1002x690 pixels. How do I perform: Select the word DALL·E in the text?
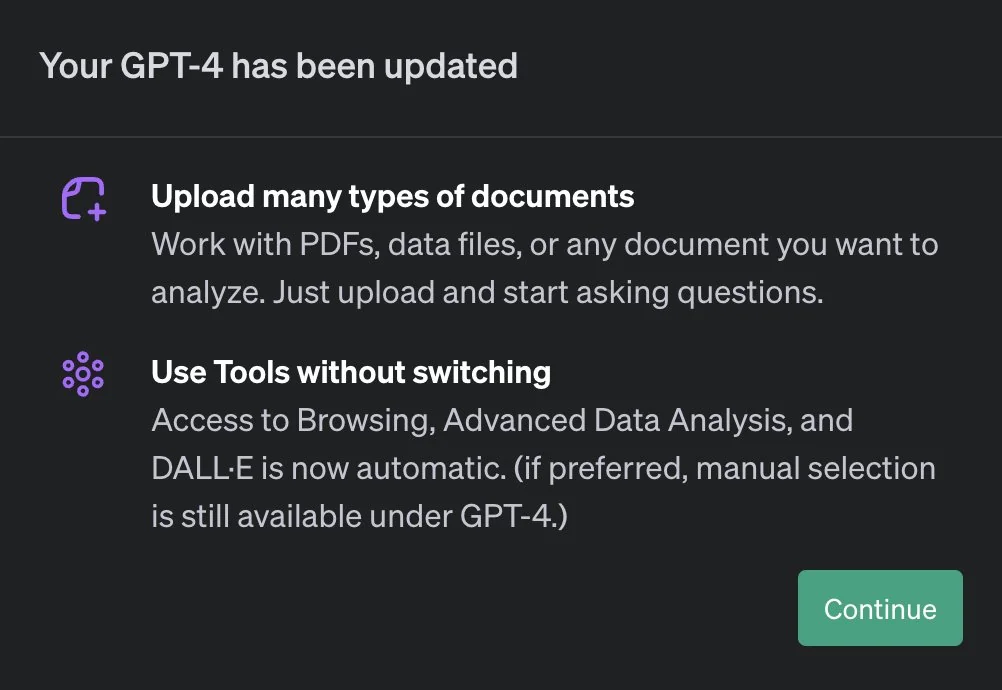pyautogui.click(x=201, y=468)
